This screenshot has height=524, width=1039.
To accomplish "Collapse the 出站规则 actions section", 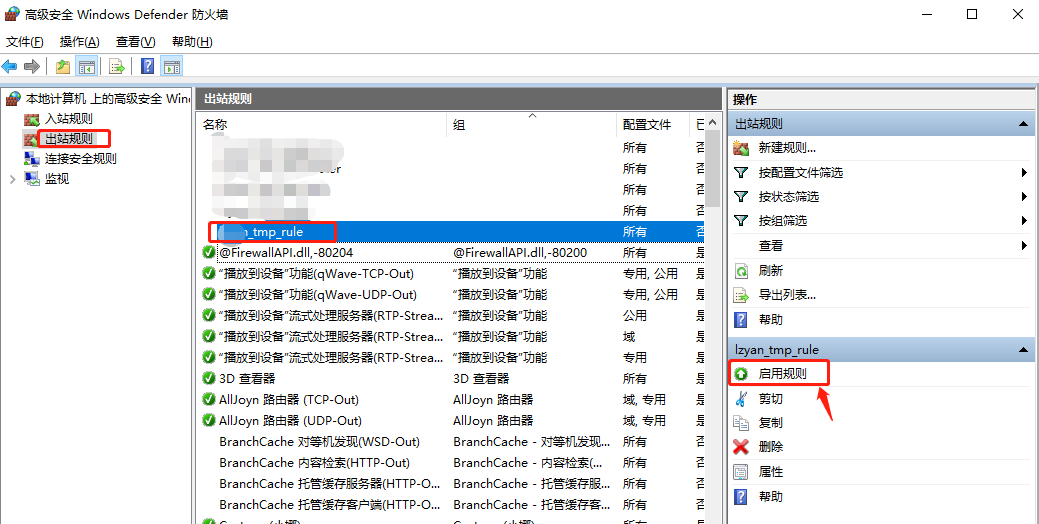I will tap(1023, 124).
